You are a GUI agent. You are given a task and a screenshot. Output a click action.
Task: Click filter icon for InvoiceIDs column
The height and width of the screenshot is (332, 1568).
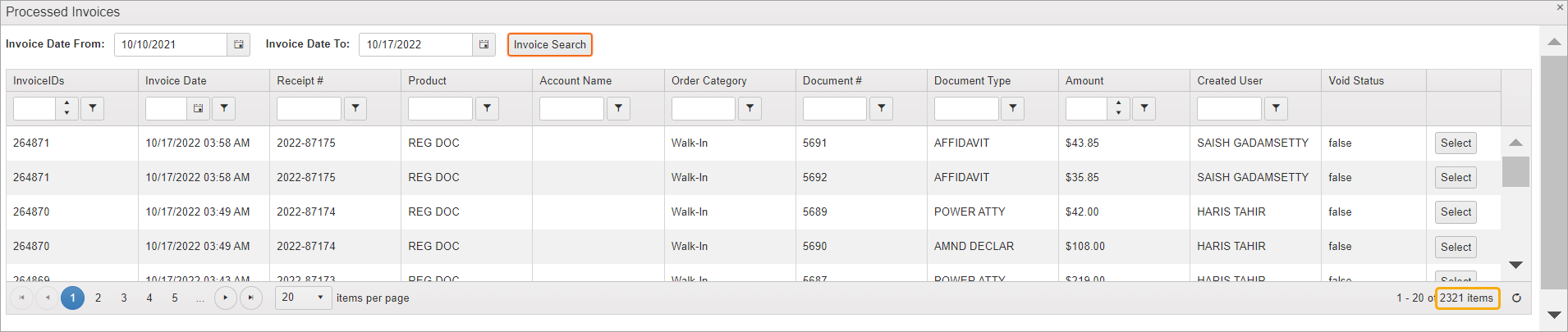coord(92,108)
